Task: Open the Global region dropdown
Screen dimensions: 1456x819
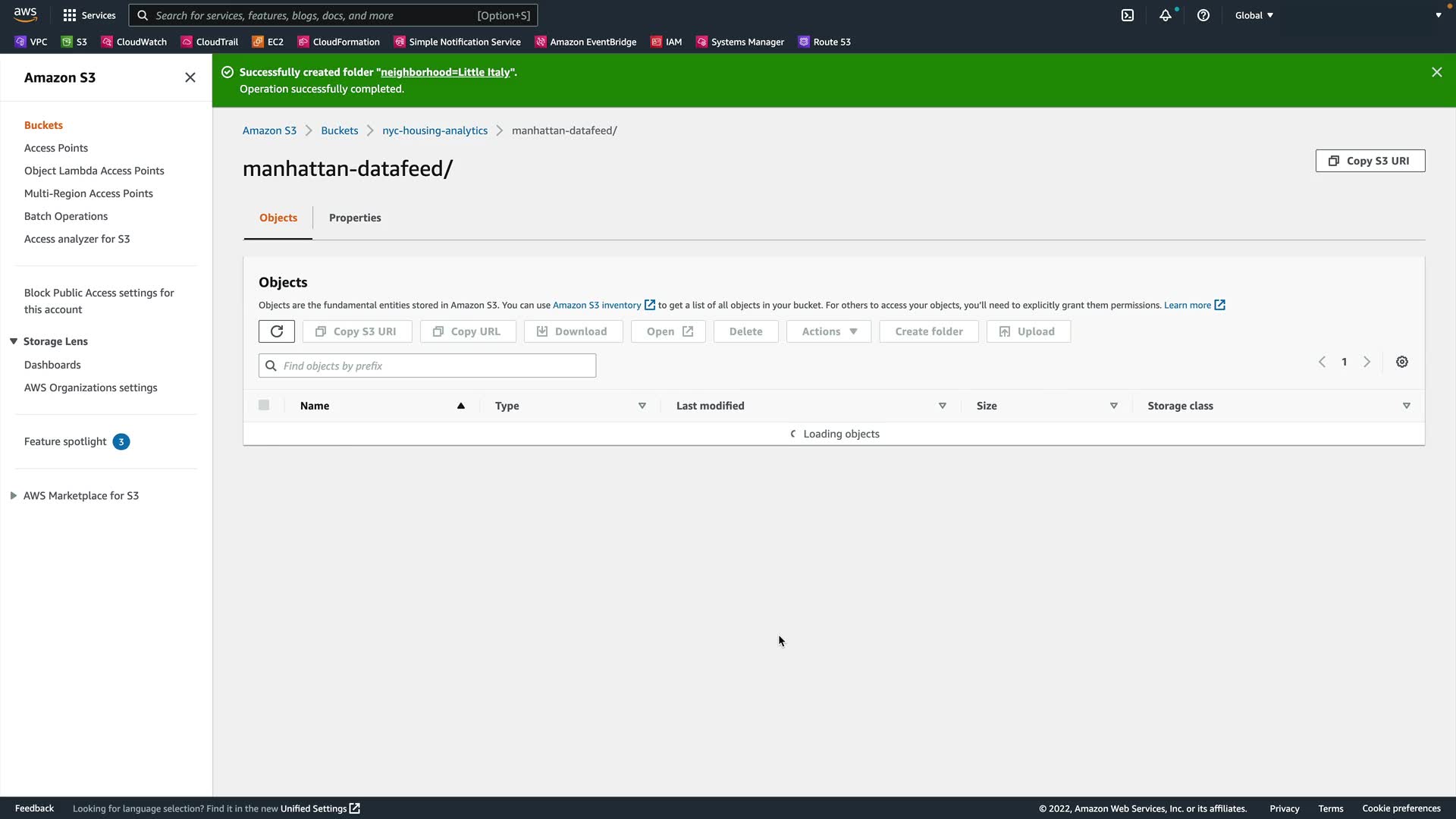Action: point(1254,15)
